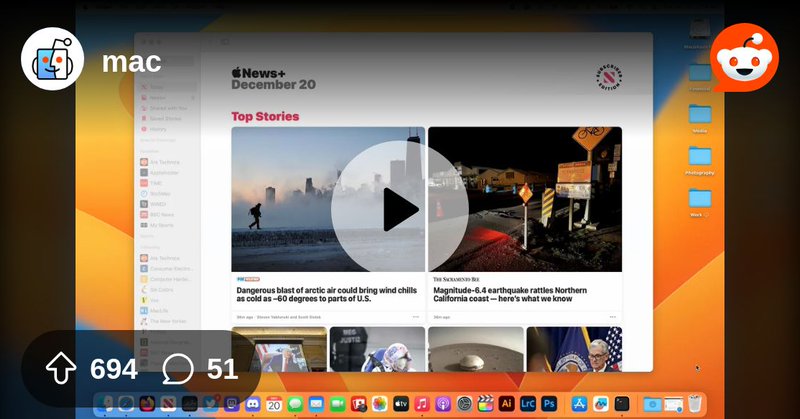Click the Reddit Snoo logo
800x419 pixels.
[x=744, y=57]
